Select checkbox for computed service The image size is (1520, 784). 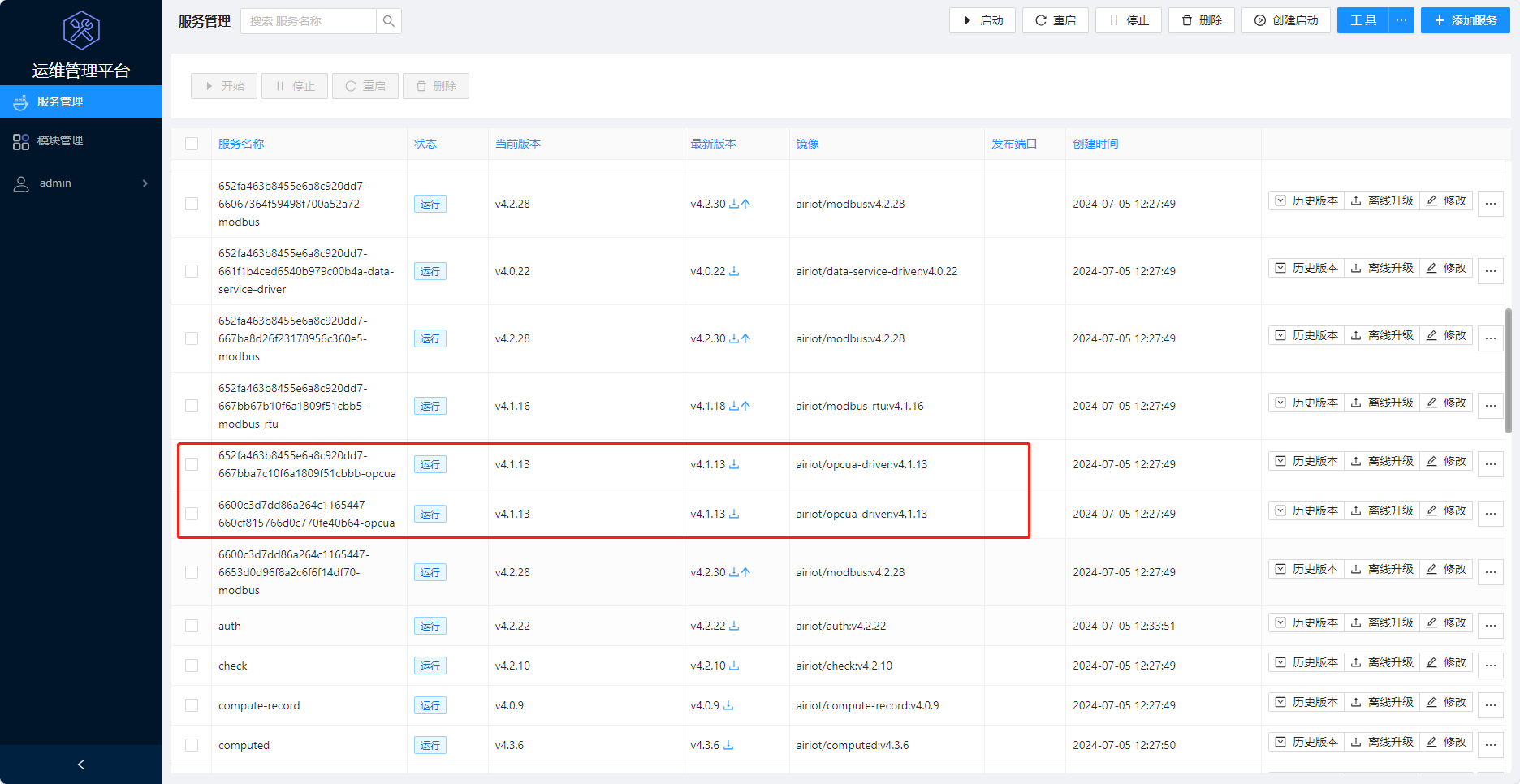192,745
